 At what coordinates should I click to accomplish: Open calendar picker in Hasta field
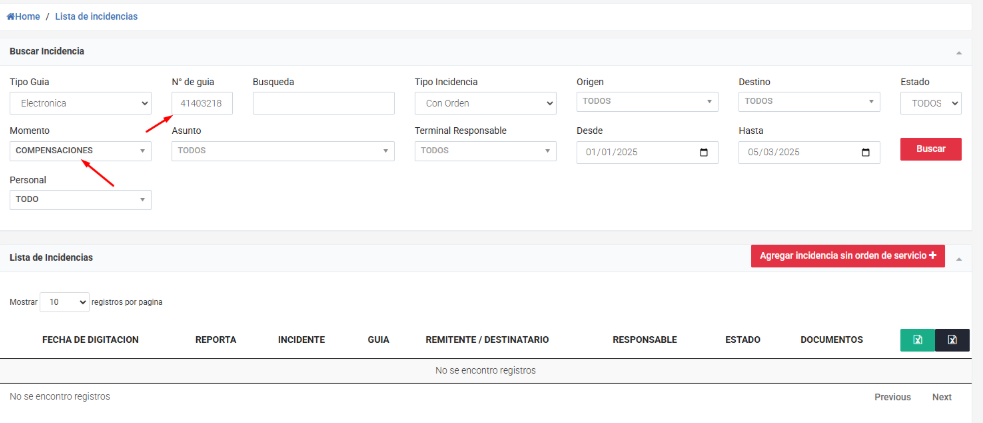pyautogui.click(x=866, y=152)
